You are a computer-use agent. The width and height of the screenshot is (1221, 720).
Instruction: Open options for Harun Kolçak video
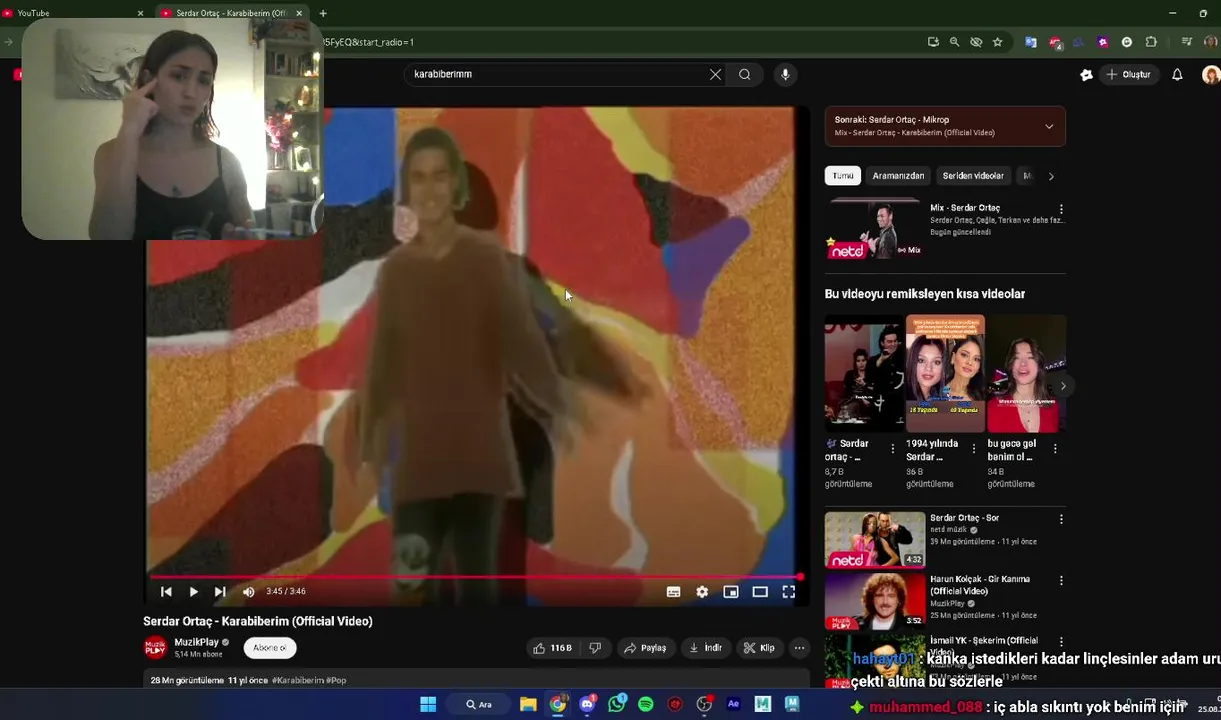coord(1061,580)
